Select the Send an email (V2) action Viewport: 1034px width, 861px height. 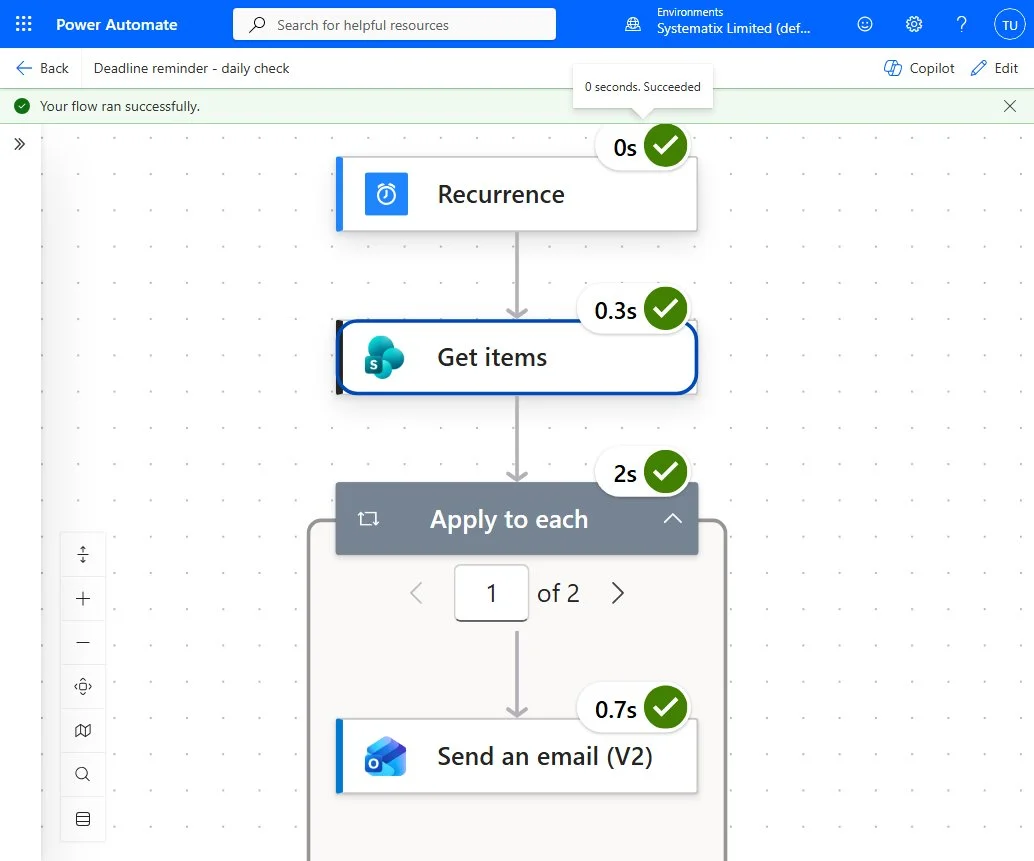516,756
